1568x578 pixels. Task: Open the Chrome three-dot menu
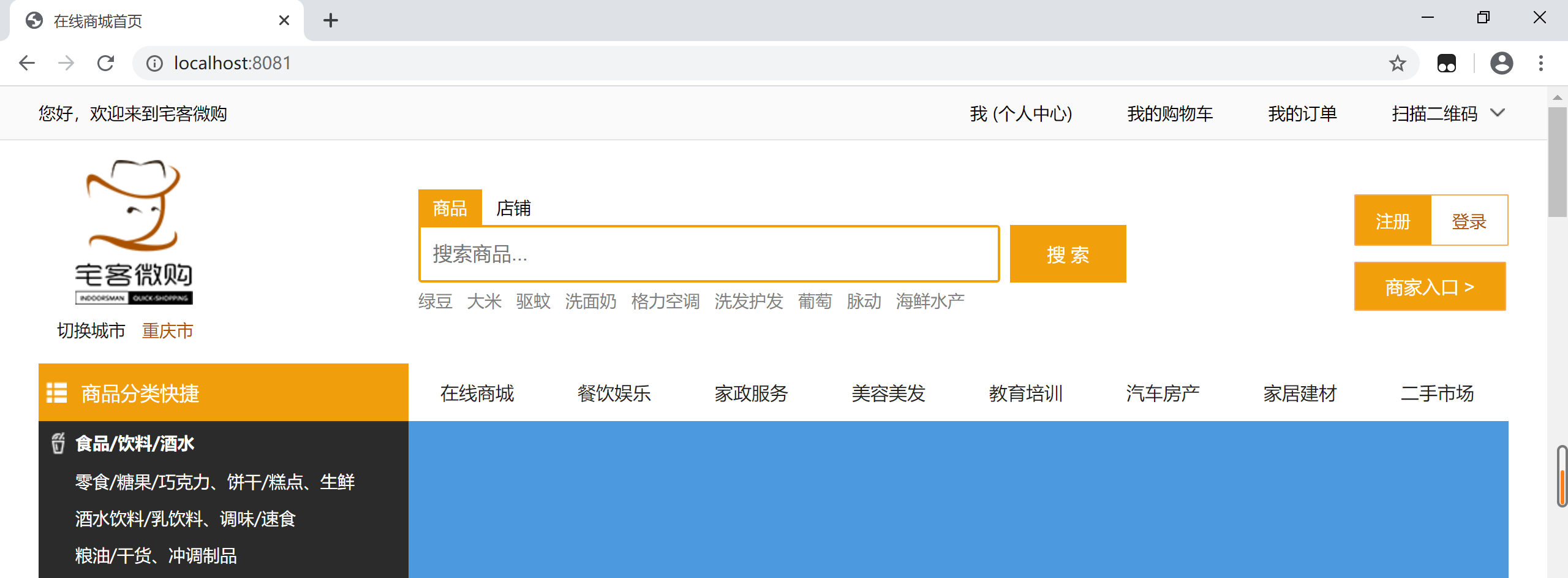1541,63
